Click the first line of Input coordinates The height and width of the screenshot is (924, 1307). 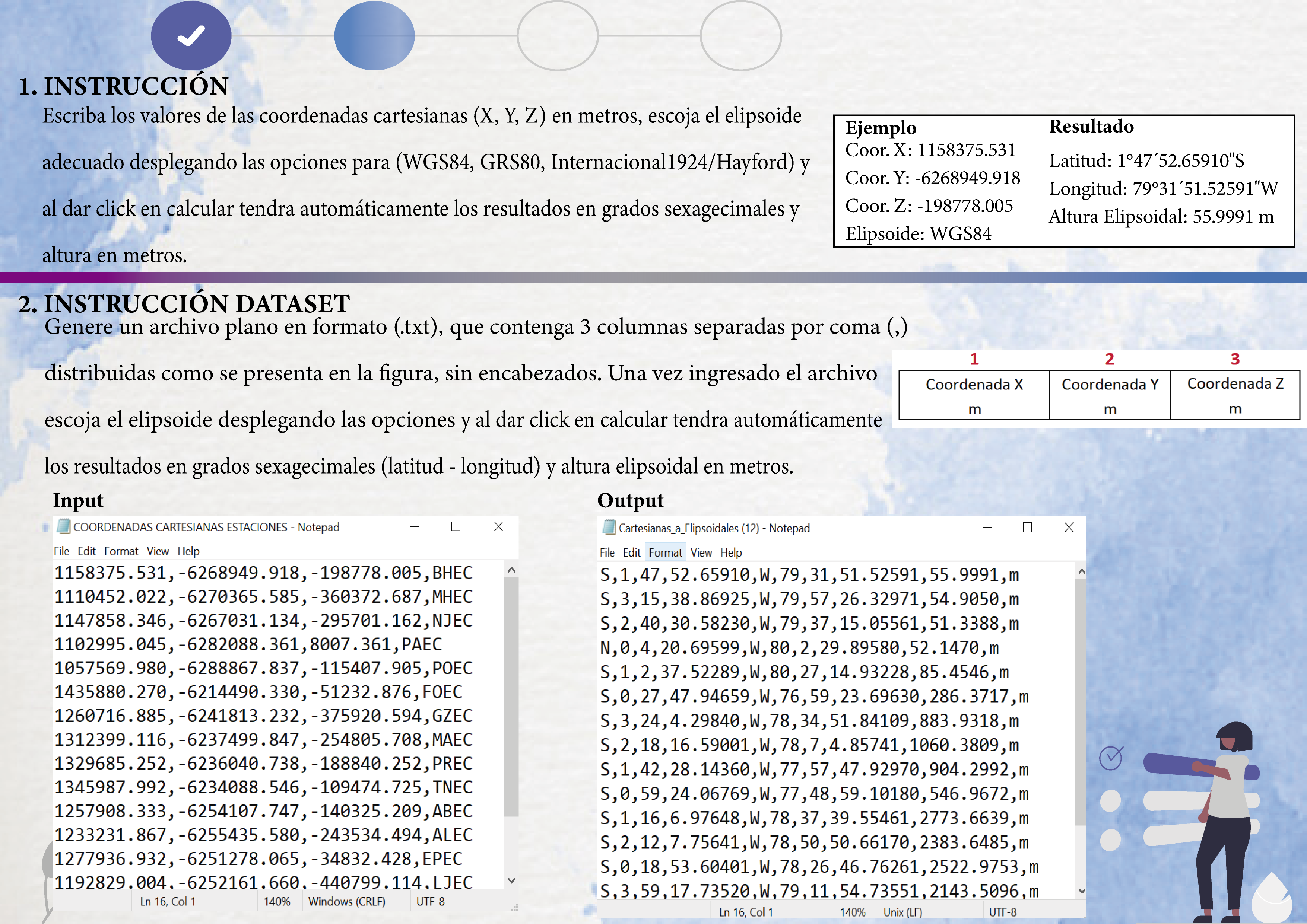[263, 572]
